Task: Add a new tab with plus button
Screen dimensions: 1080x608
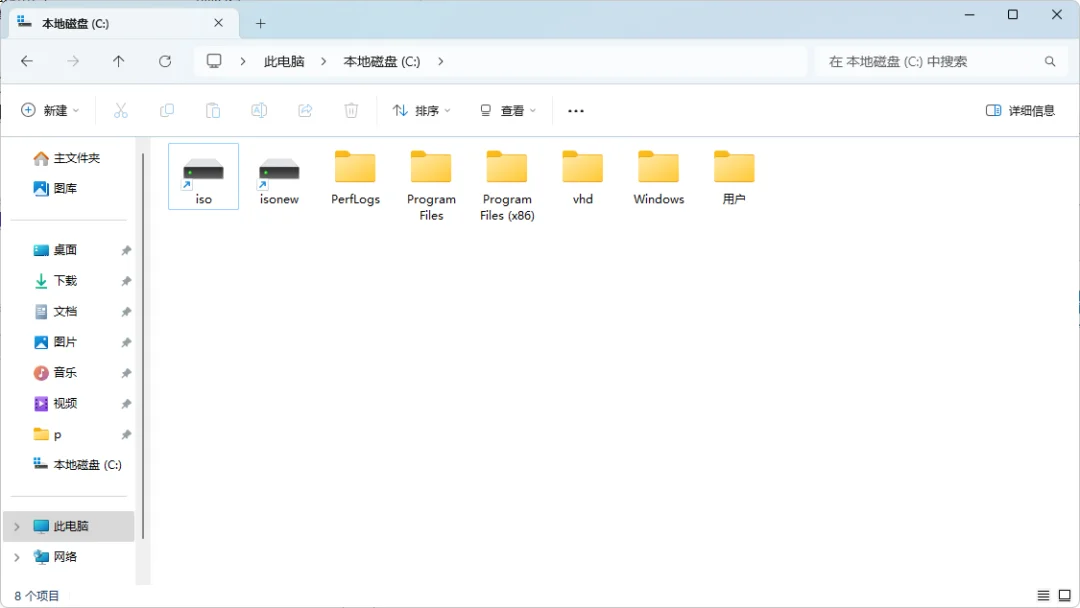Action: [260, 23]
